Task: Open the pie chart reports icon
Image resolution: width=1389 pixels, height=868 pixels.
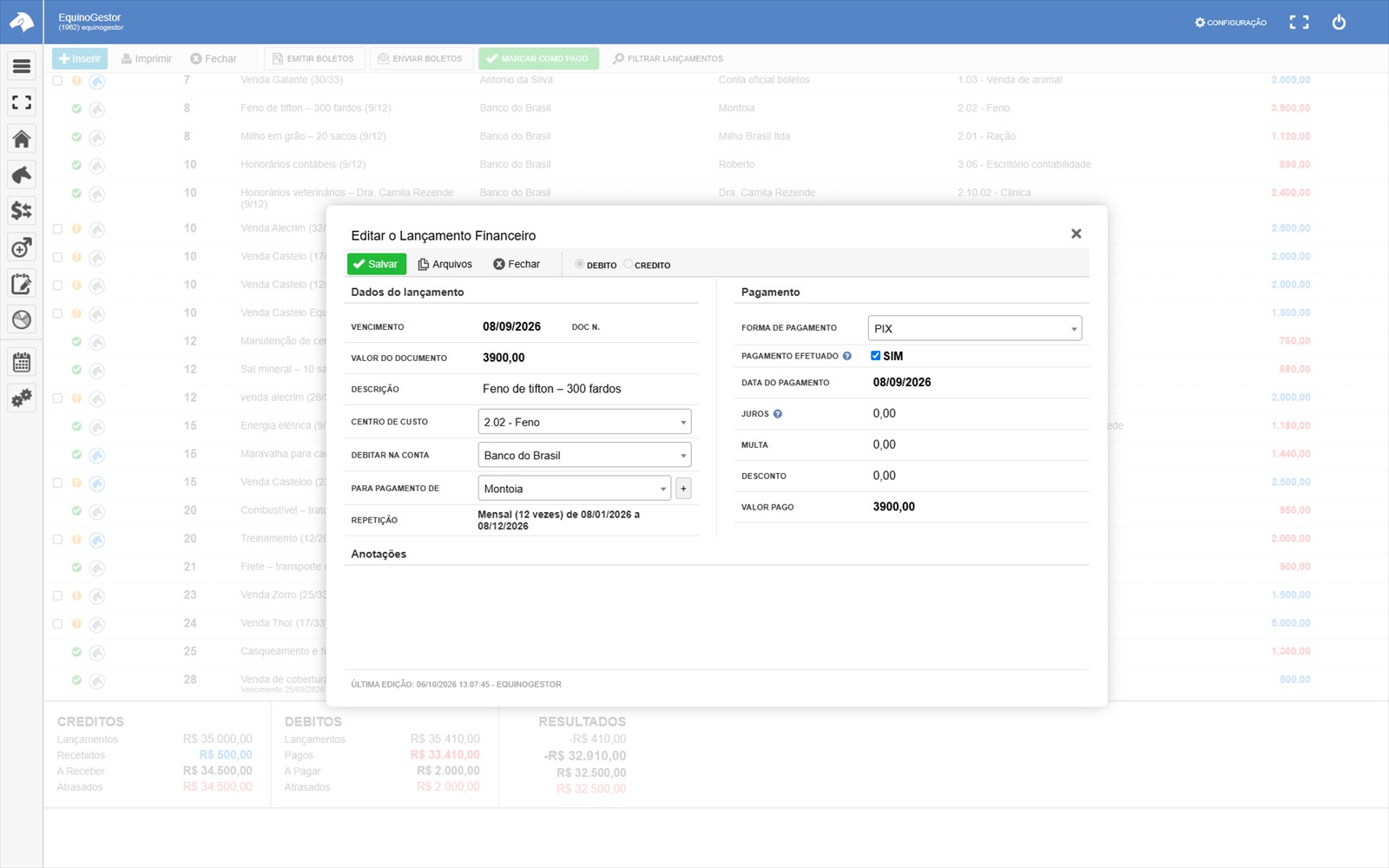Action: [22, 319]
